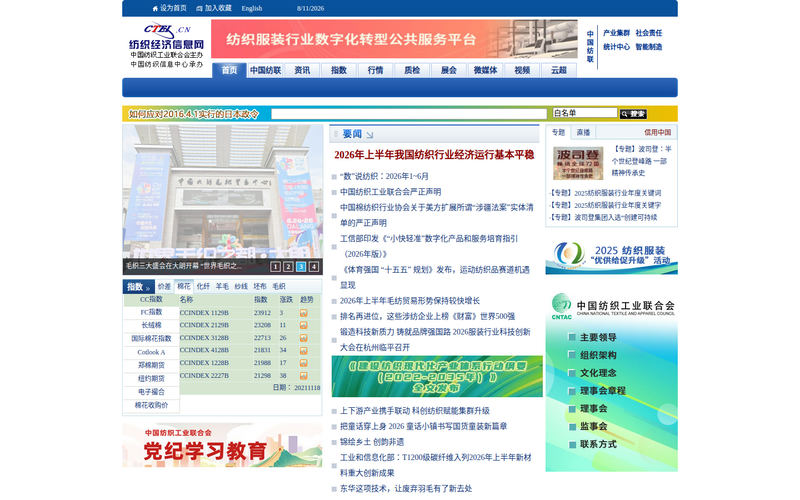
Task: Open the 指数 navigation tab
Action: coord(339,70)
